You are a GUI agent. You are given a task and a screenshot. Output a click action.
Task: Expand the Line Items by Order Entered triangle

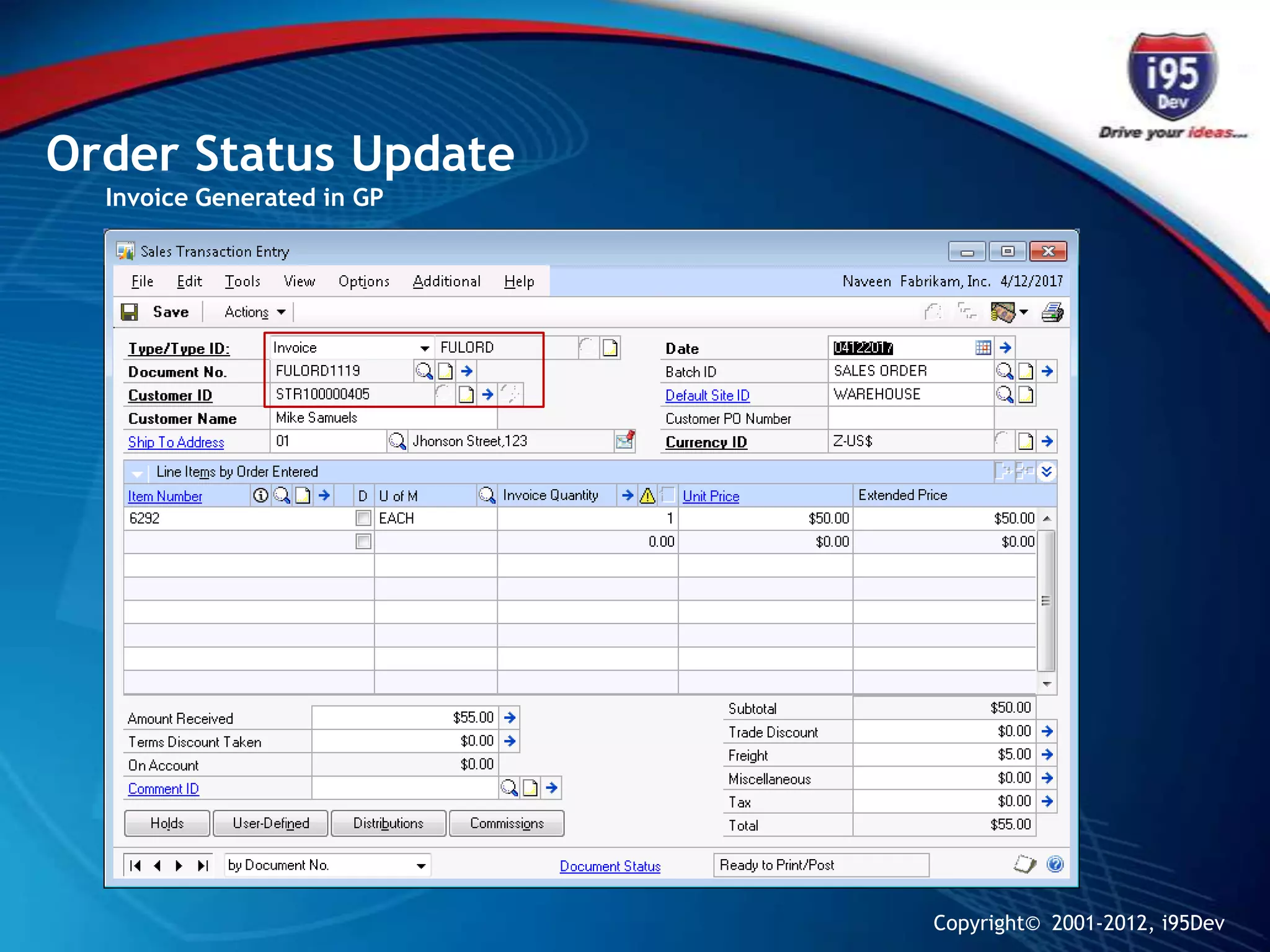pos(137,474)
